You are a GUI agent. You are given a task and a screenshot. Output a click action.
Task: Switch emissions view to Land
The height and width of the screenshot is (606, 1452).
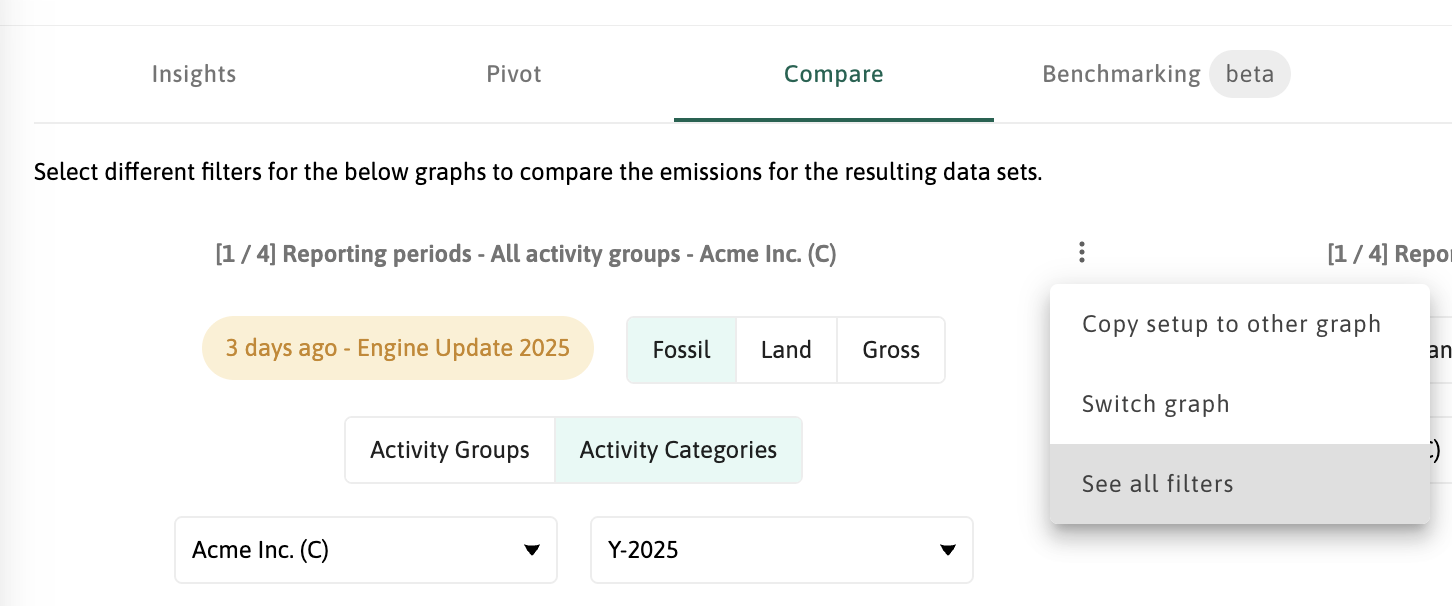[x=786, y=350]
